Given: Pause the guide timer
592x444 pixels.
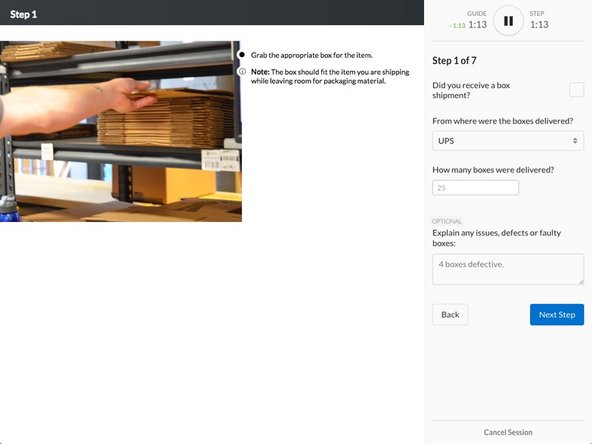Looking at the screenshot, I should (508, 21).
